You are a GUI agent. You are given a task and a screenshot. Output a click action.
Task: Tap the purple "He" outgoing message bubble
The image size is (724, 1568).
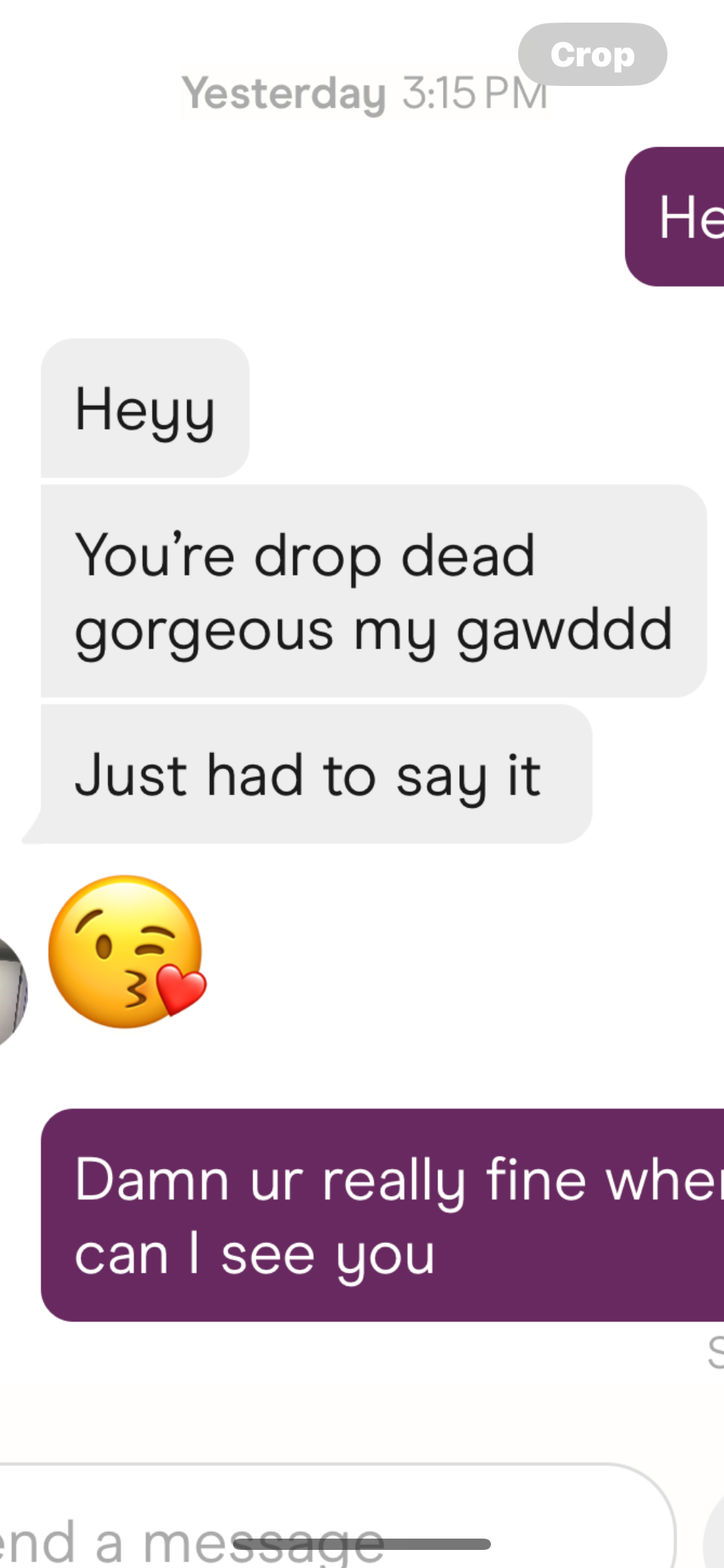coord(675,216)
